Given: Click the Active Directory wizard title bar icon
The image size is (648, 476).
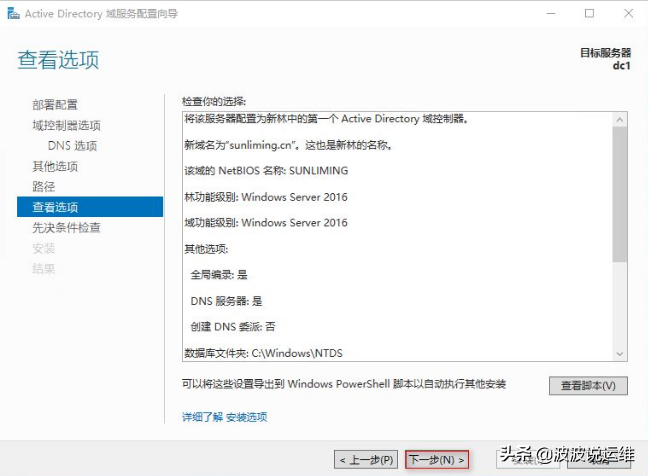Looking at the screenshot, I should 13,13.
